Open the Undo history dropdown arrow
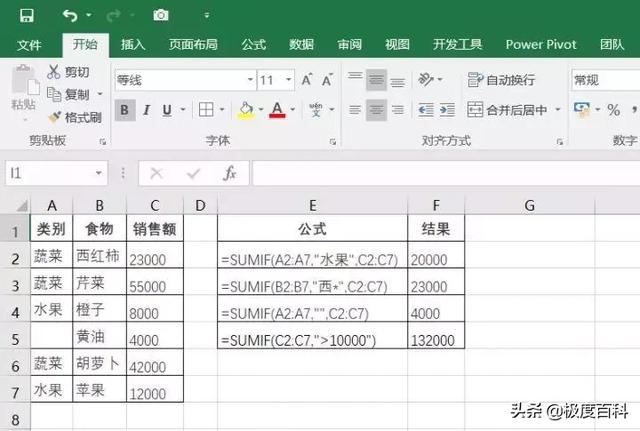 [89, 16]
